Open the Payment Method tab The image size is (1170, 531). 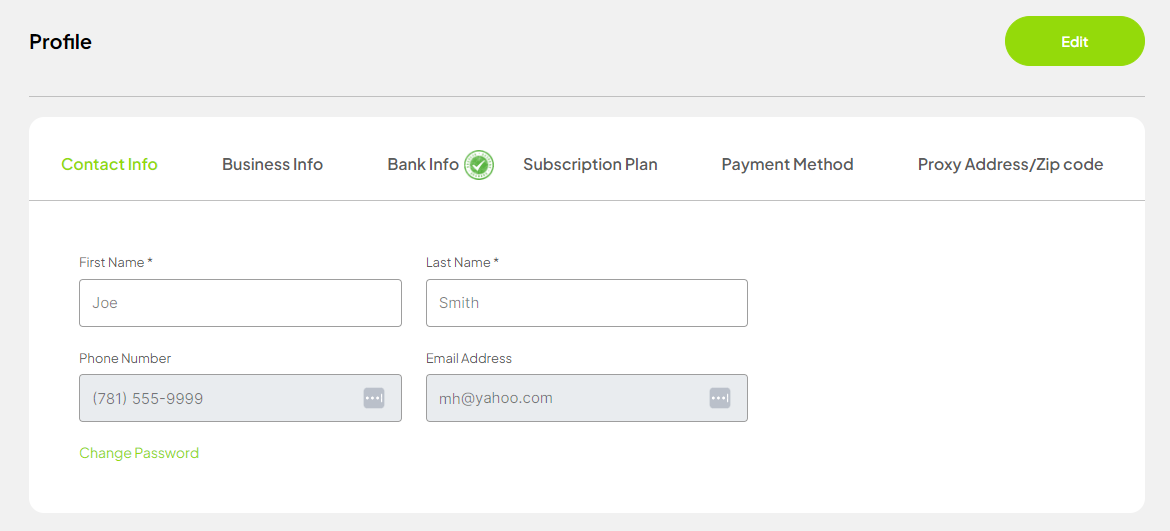(787, 164)
